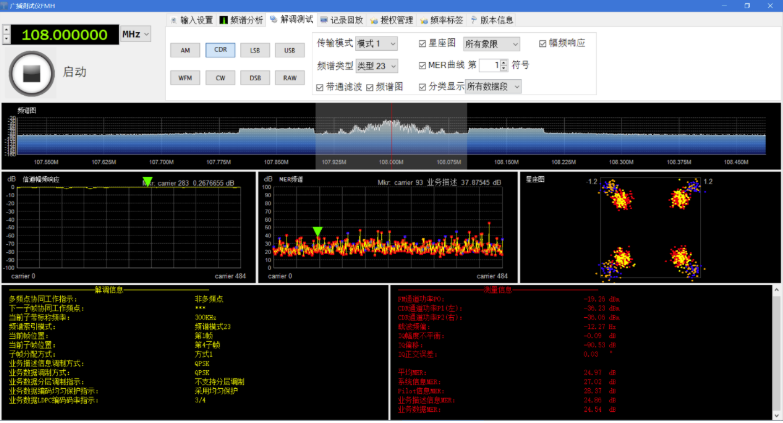Switch to the 频谱分析 tab
The height and width of the screenshot is (423, 783).
coord(241,19)
